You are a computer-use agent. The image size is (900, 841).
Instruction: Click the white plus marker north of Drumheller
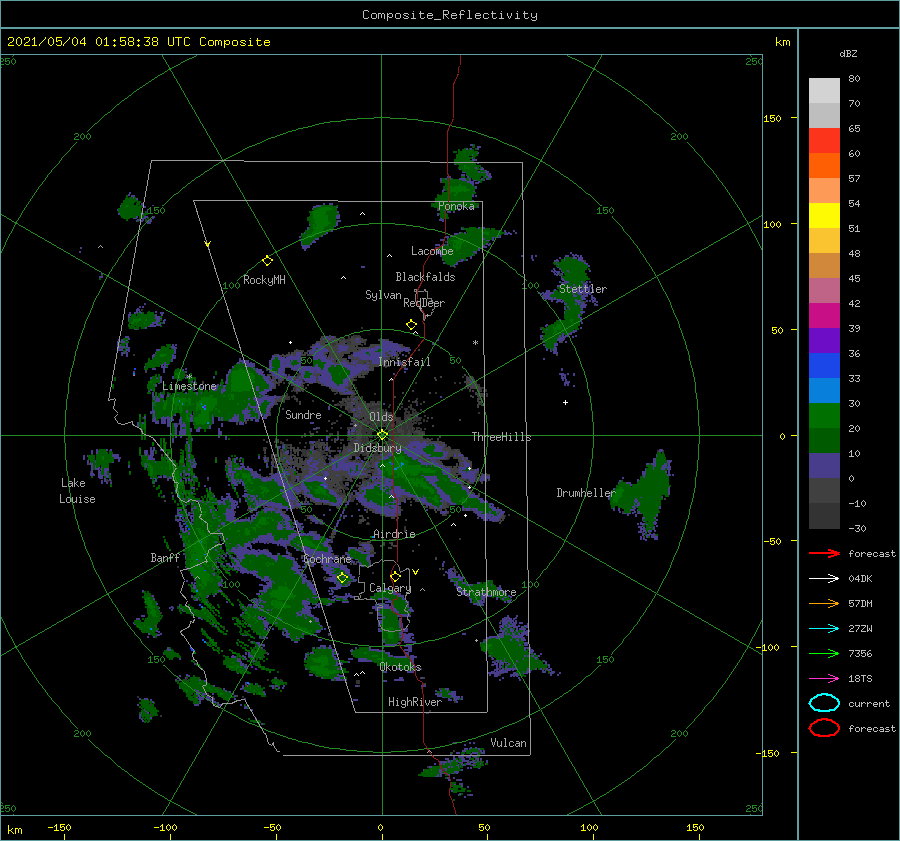[x=565, y=402]
